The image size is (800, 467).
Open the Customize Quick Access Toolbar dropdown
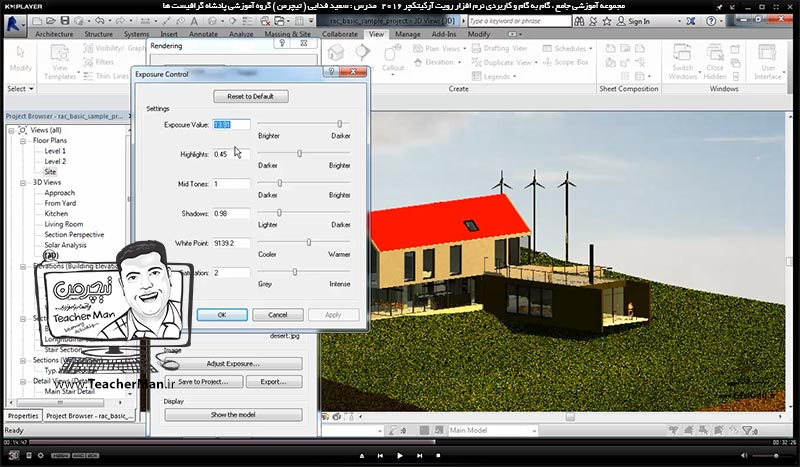pos(311,21)
